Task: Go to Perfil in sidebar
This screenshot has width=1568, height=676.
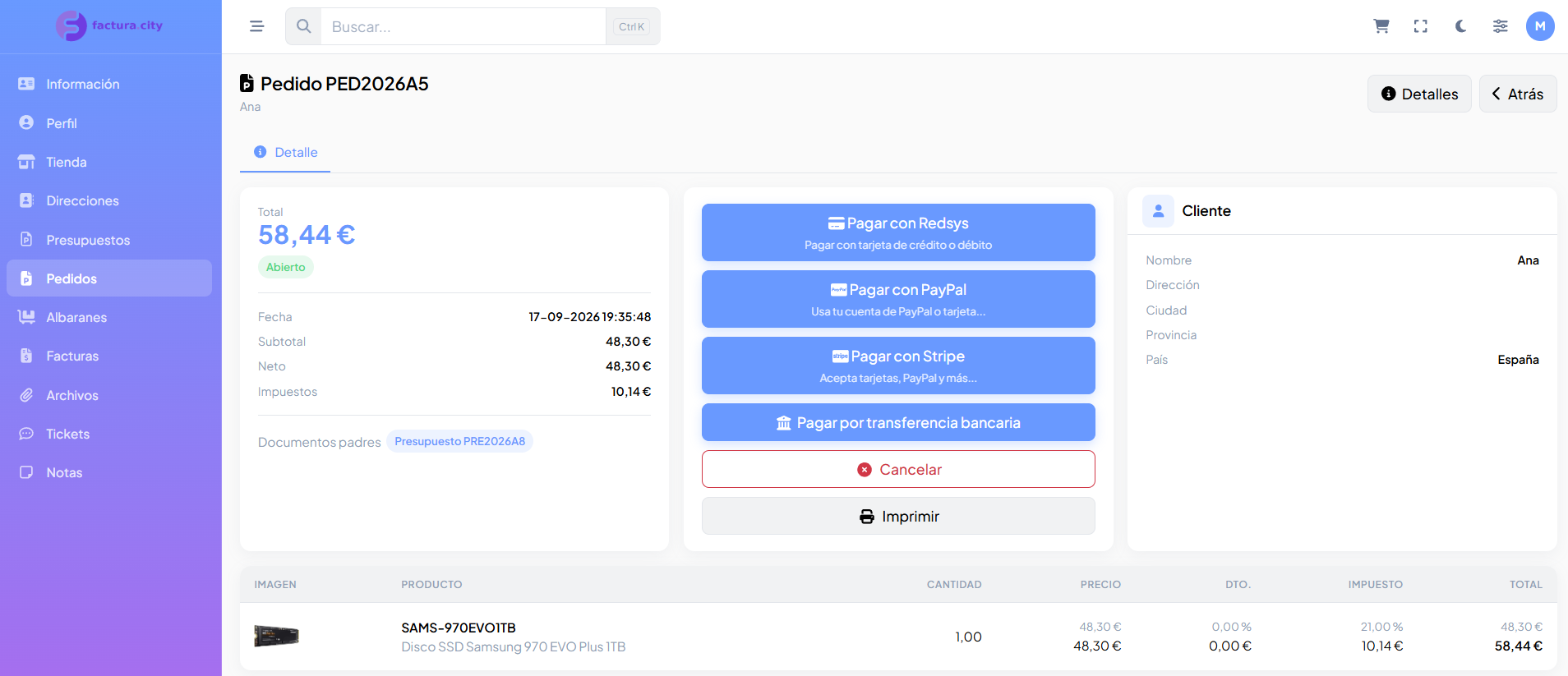Action: coord(109,123)
